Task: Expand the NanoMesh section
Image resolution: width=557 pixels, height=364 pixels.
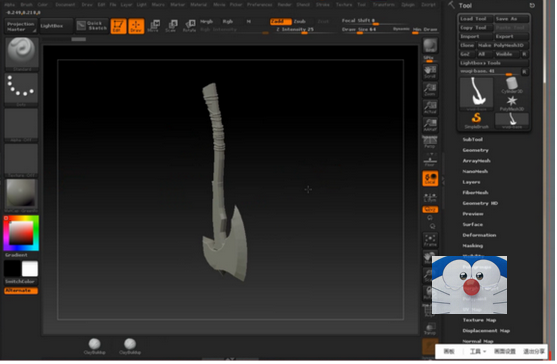Action: click(x=475, y=172)
